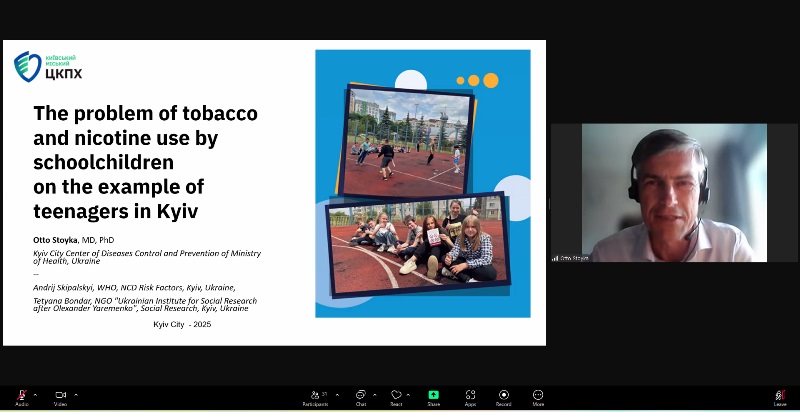The image size is (800, 412).
Task: Expand the Participants options arrow
Action: click(337, 395)
